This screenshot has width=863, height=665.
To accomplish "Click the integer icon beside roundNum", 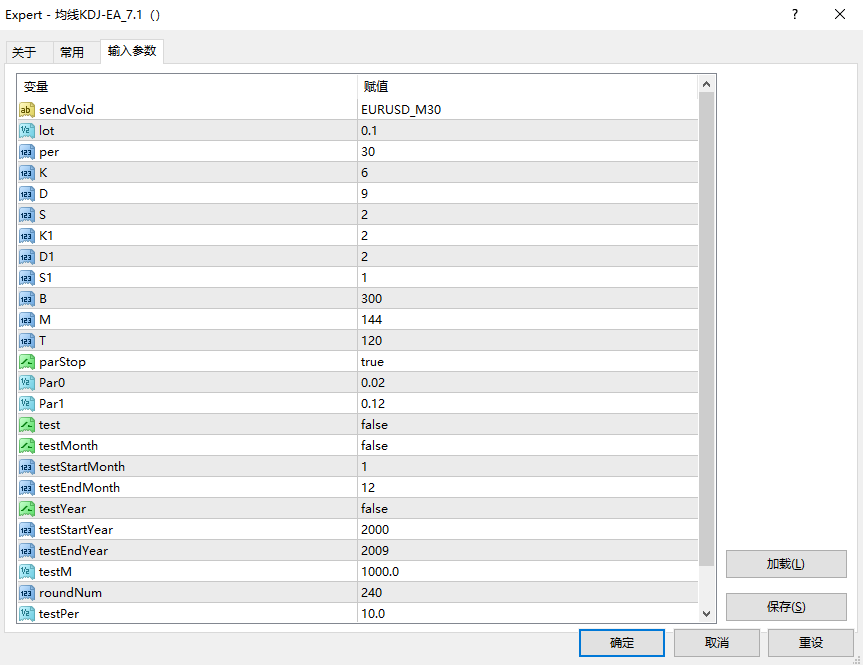I will tap(26, 593).
